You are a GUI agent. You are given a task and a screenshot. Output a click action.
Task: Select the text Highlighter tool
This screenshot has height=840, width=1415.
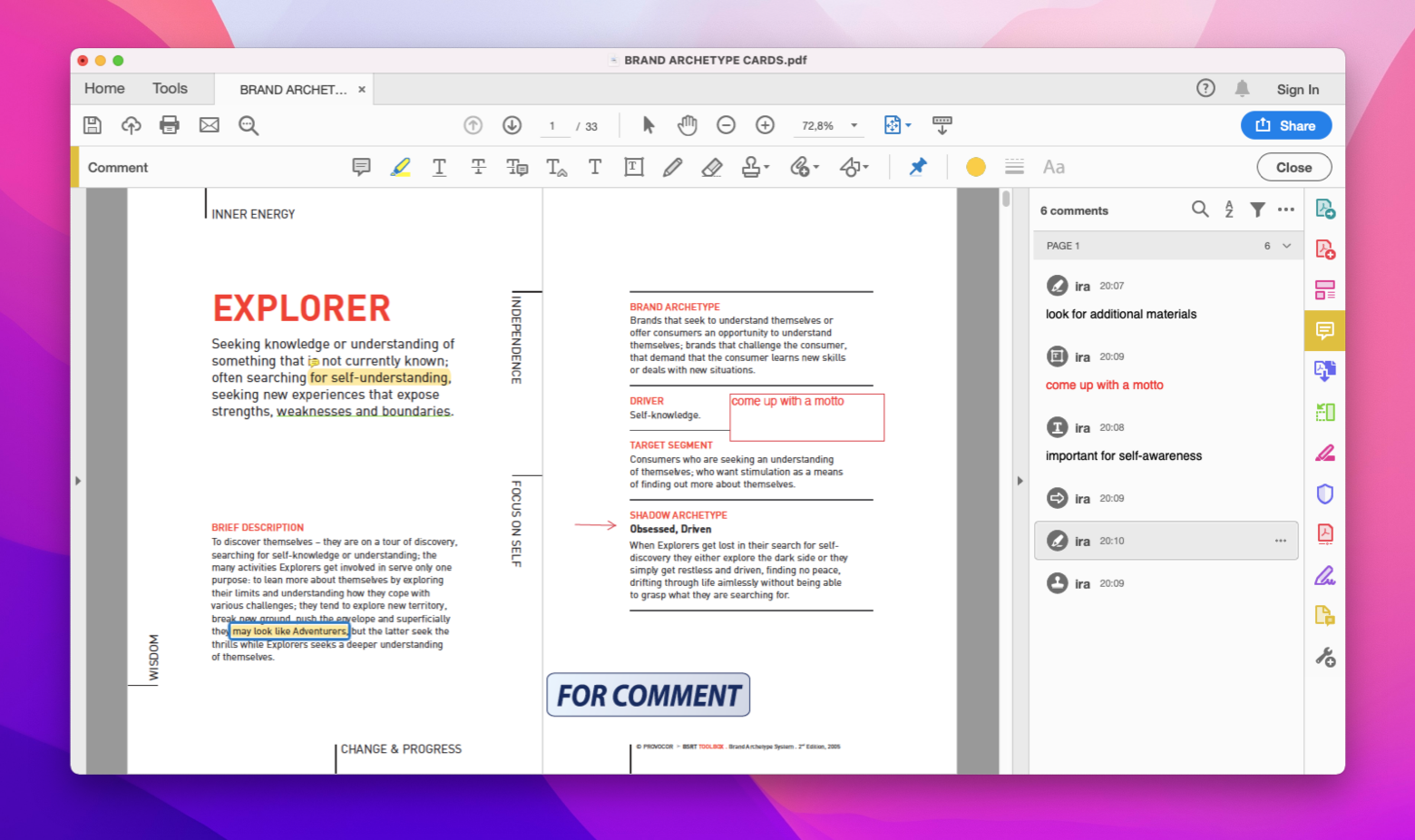(x=401, y=167)
